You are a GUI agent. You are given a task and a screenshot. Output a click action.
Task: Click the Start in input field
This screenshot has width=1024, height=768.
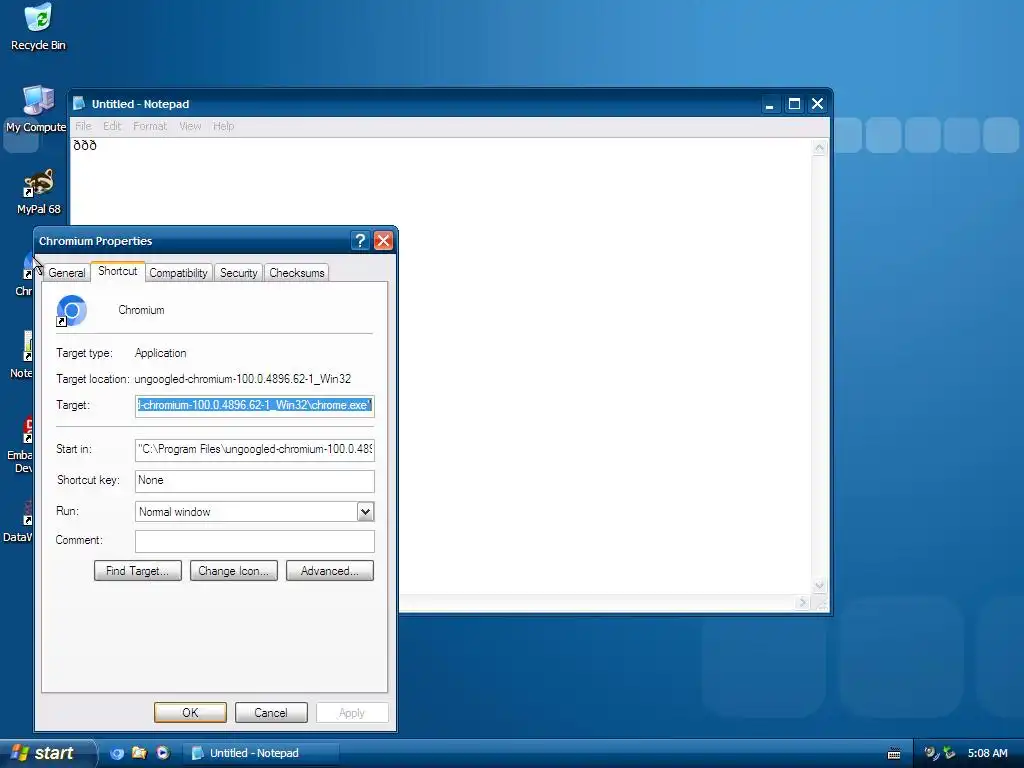pos(255,449)
